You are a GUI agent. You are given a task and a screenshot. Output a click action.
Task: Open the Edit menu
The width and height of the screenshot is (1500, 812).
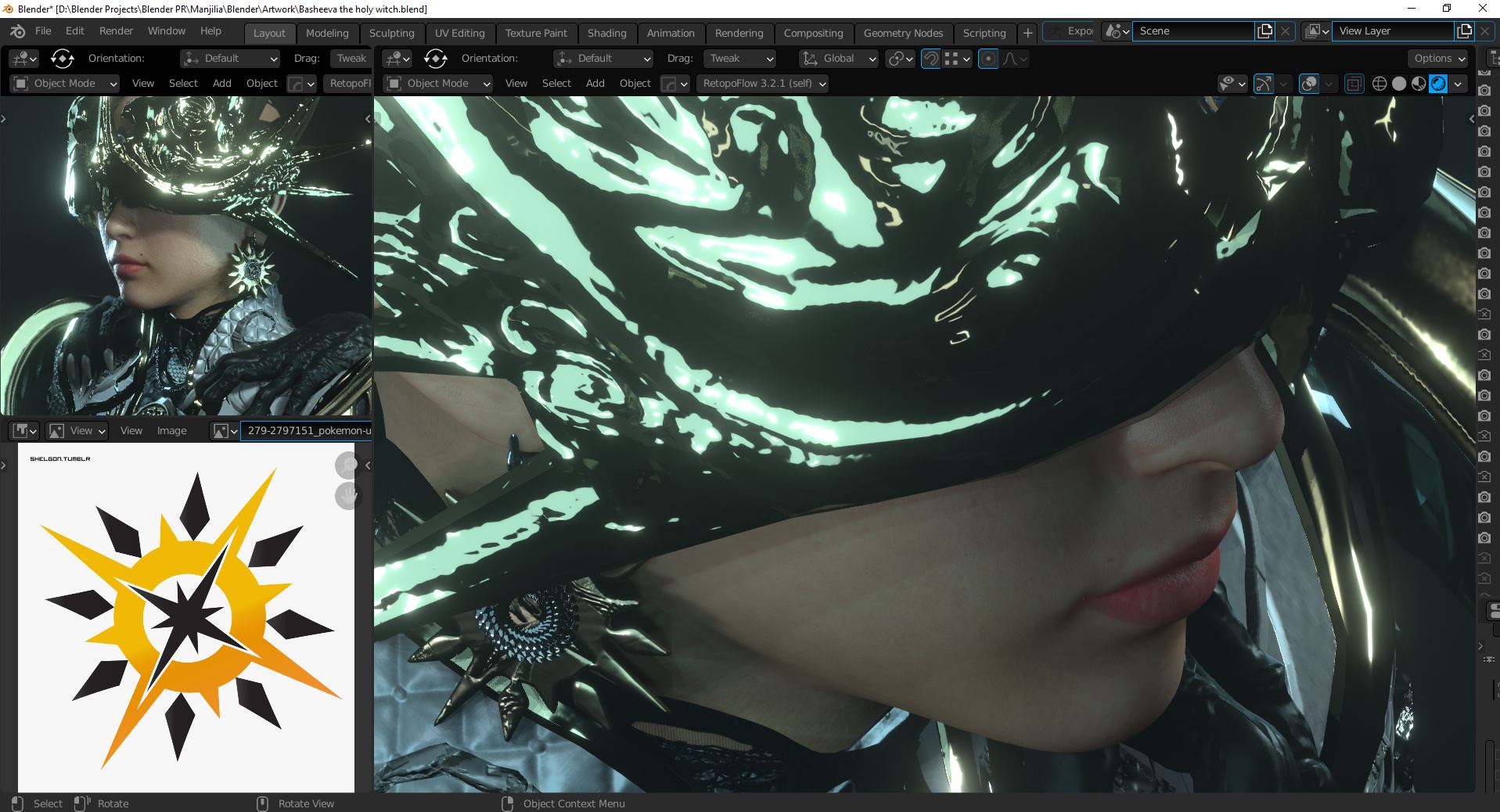pos(75,31)
